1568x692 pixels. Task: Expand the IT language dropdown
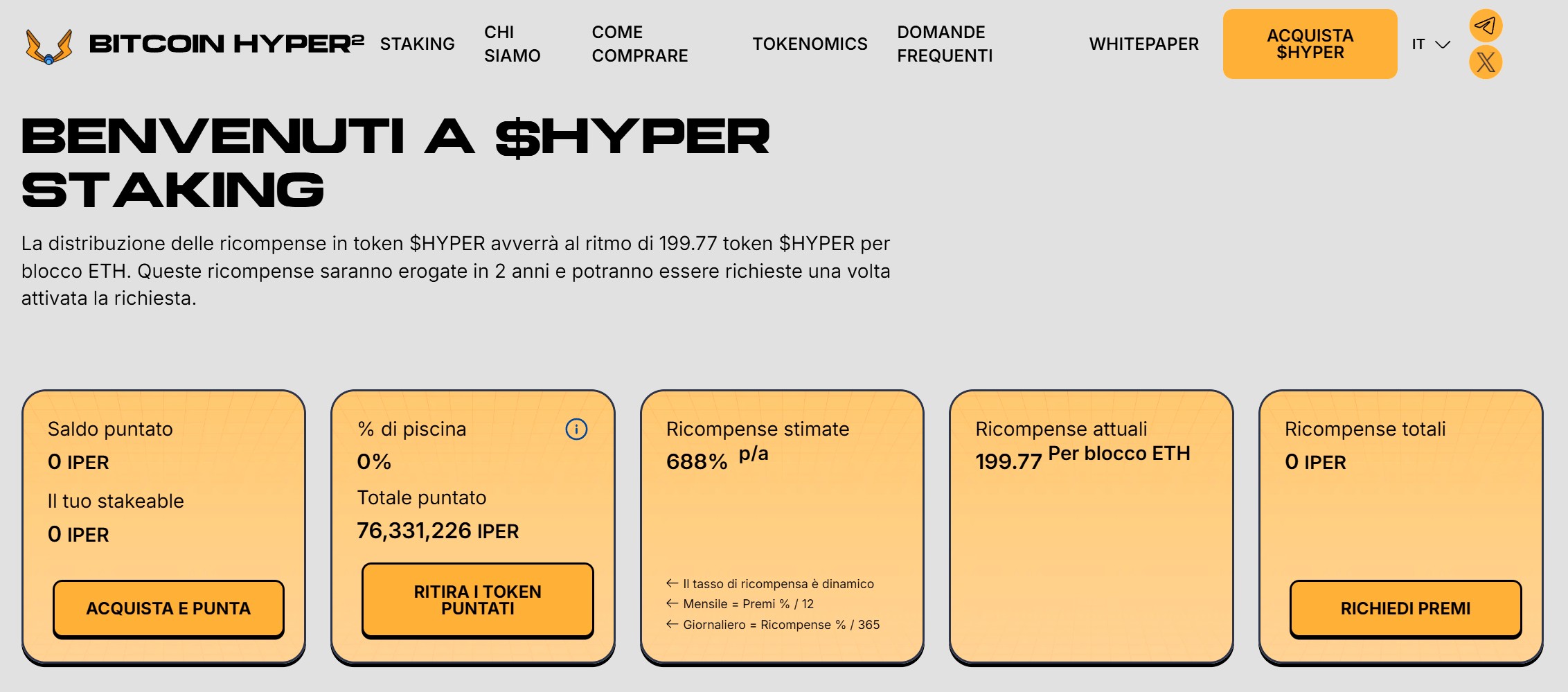pyautogui.click(x=1431, y=44)
